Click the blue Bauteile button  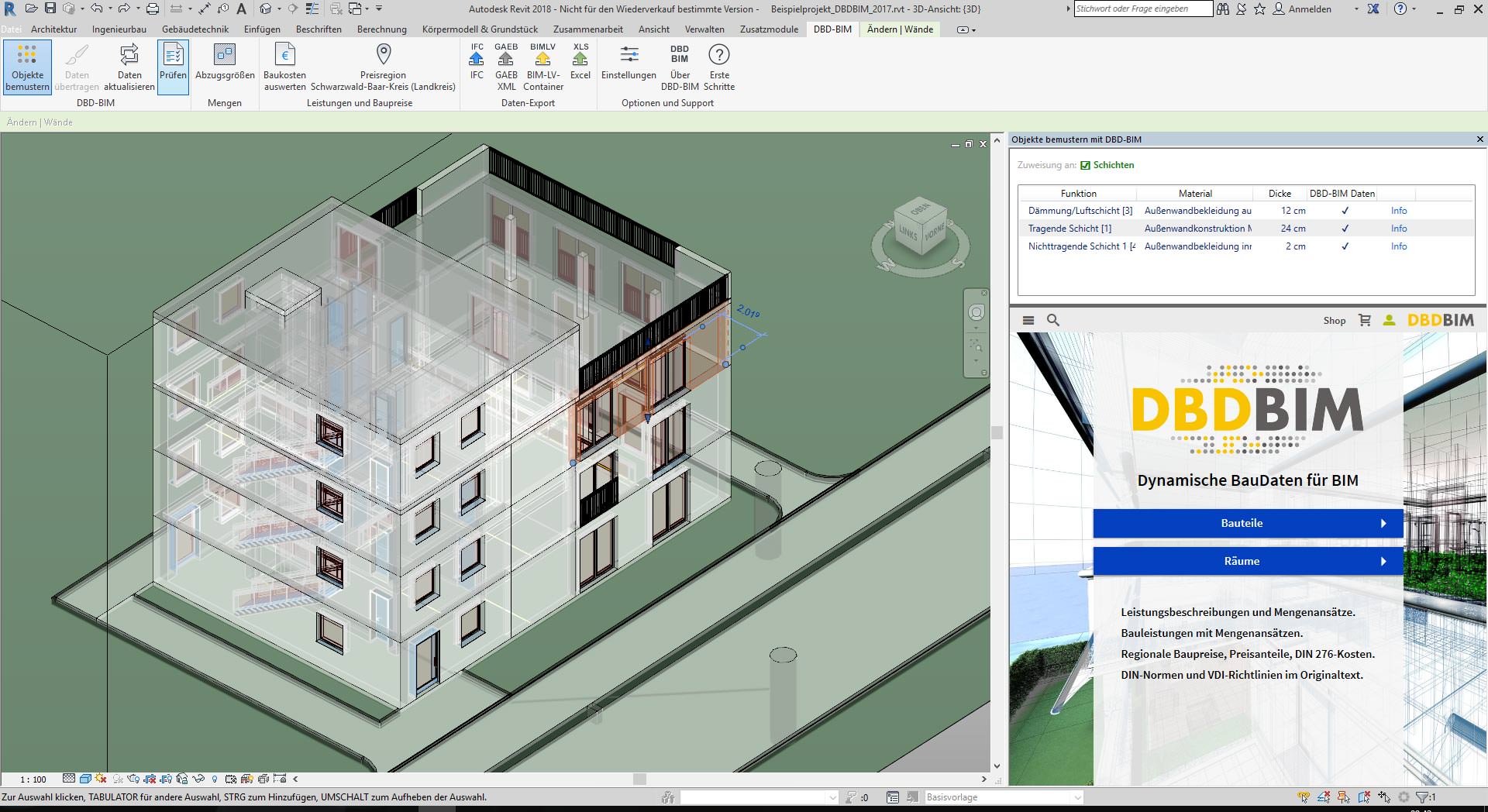(1248, 523)
